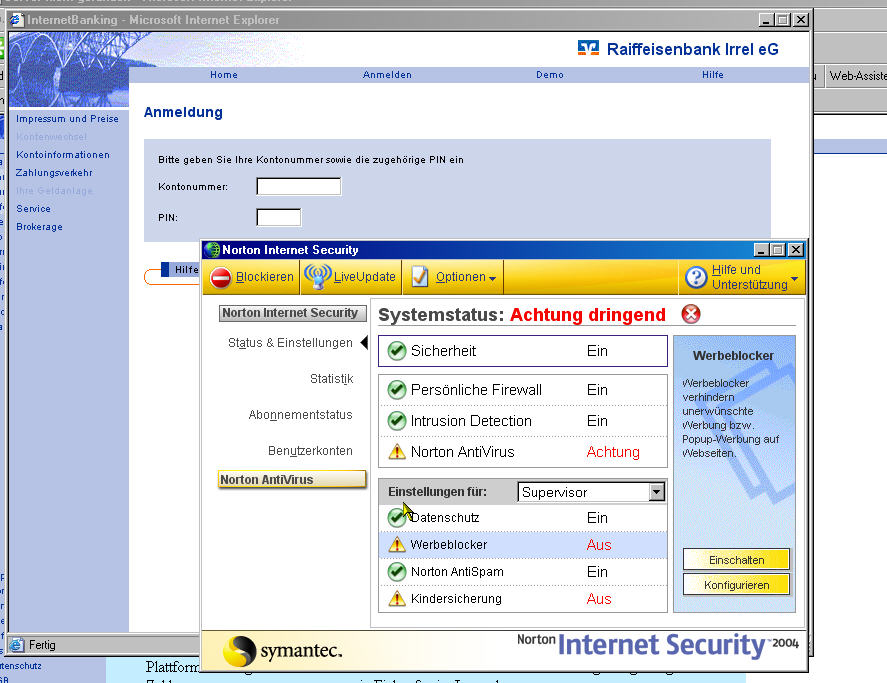Click Home in bank navigation bar

[224, 75]
